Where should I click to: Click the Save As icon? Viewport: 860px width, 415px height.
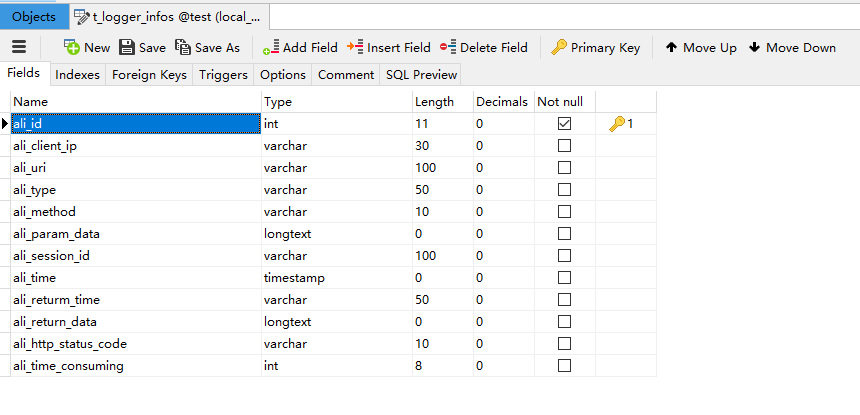[183, 47]
